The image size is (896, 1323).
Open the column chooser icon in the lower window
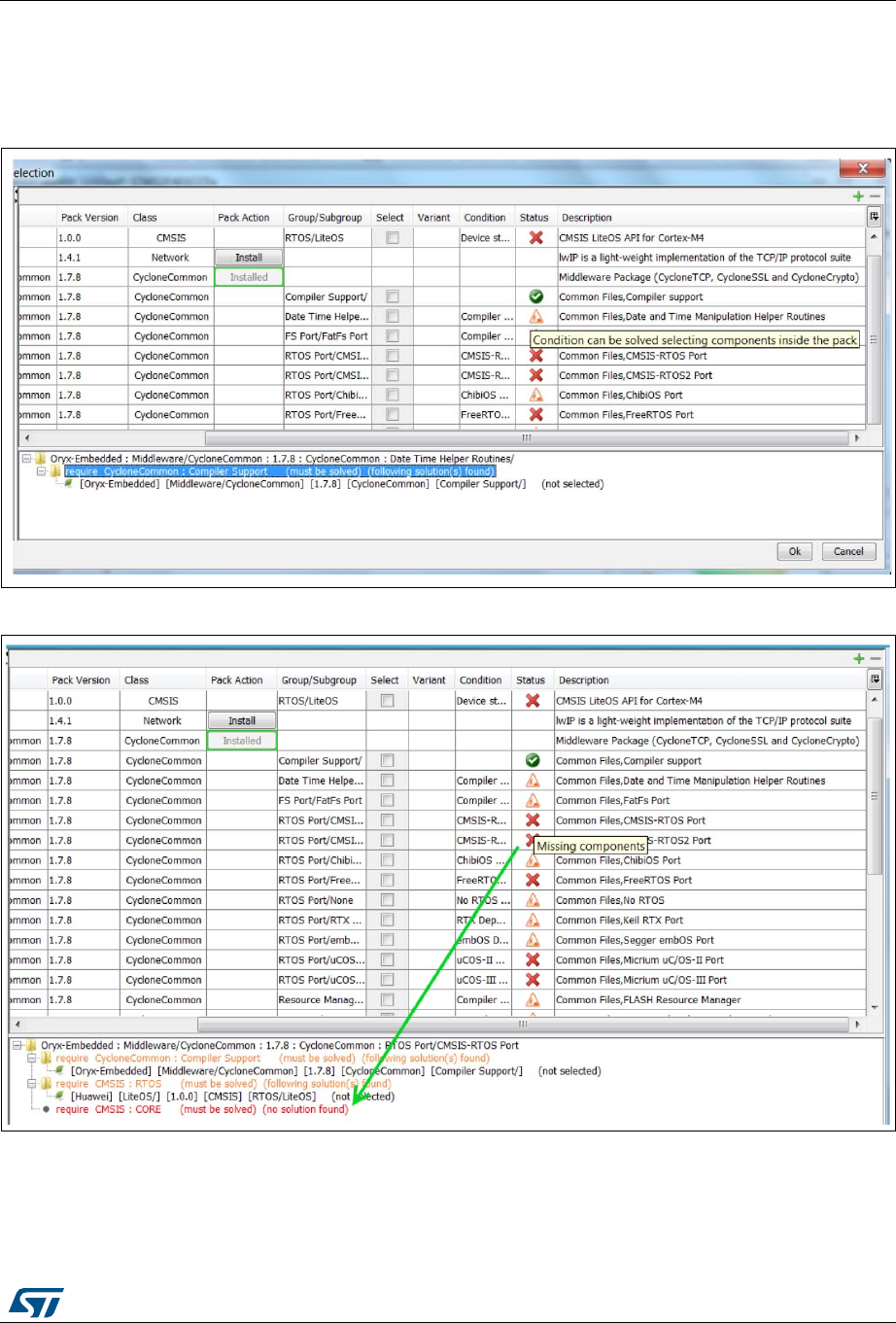[875, 679]
